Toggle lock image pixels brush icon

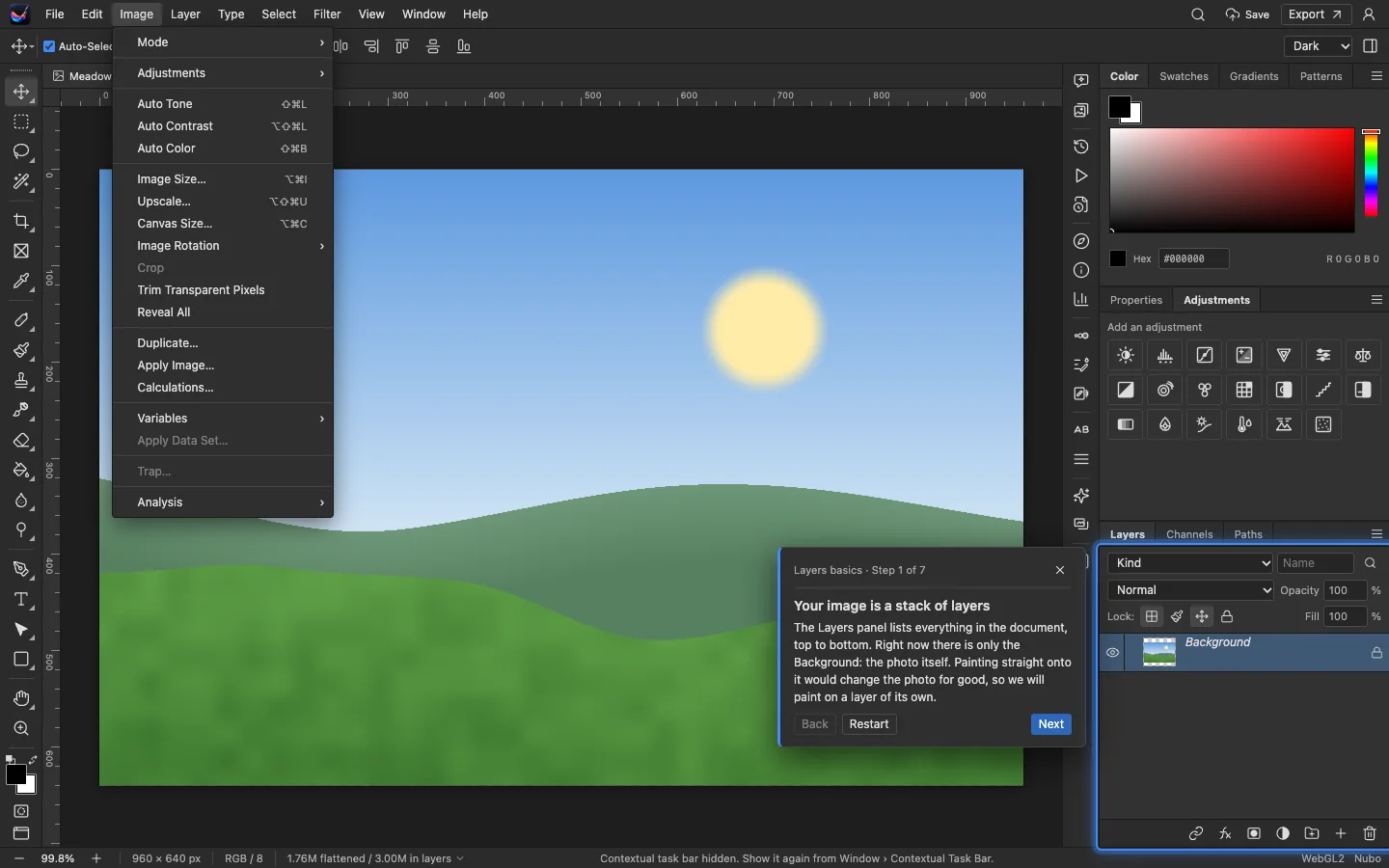pyautogui.click(x=1177, y=616)
